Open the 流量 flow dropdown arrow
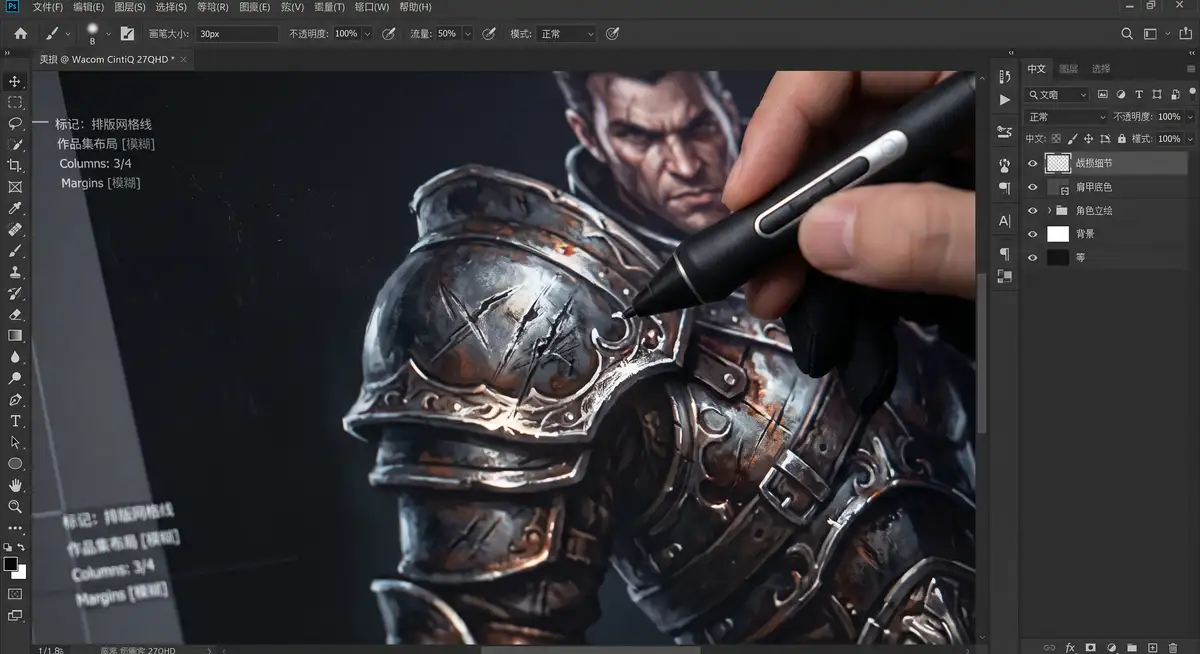 467,34
